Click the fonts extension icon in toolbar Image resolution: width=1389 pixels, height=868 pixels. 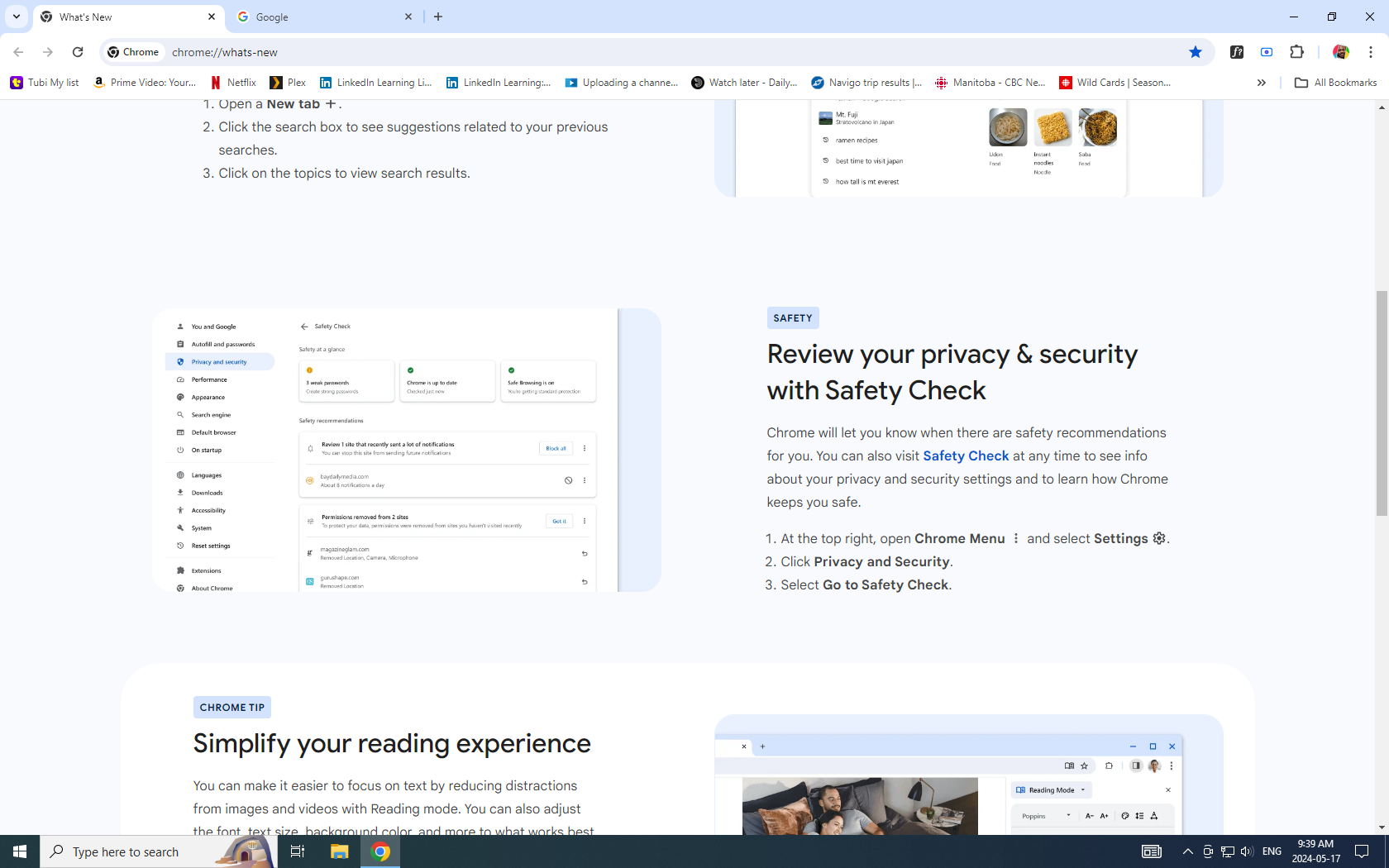click(1237, 52)
